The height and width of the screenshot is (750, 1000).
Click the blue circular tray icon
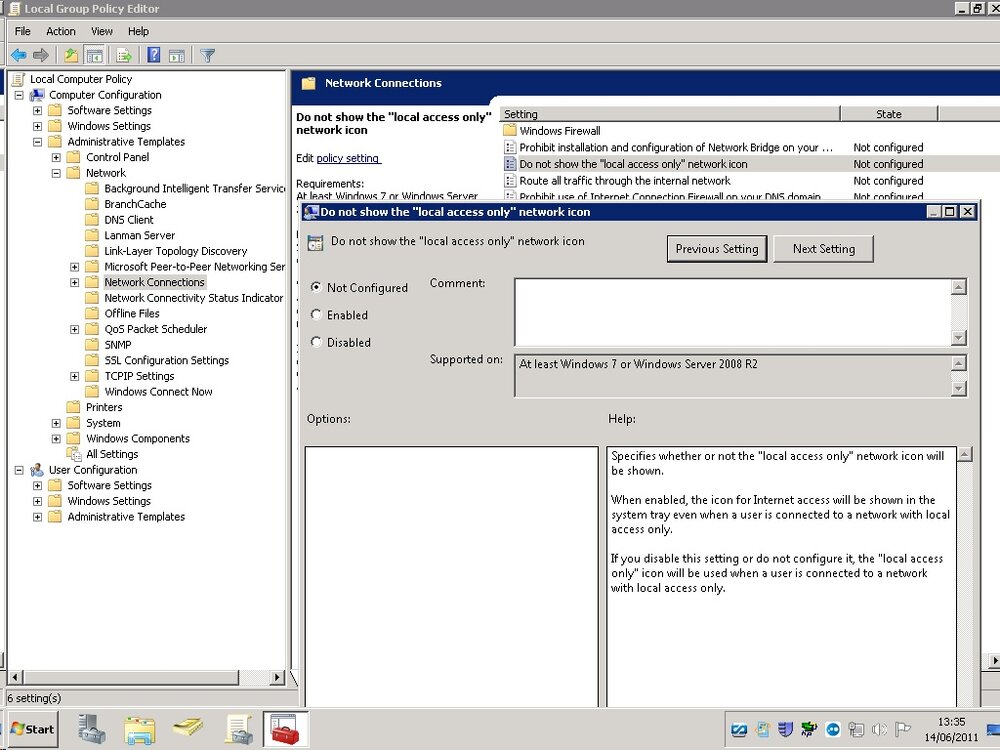(833, 729)
